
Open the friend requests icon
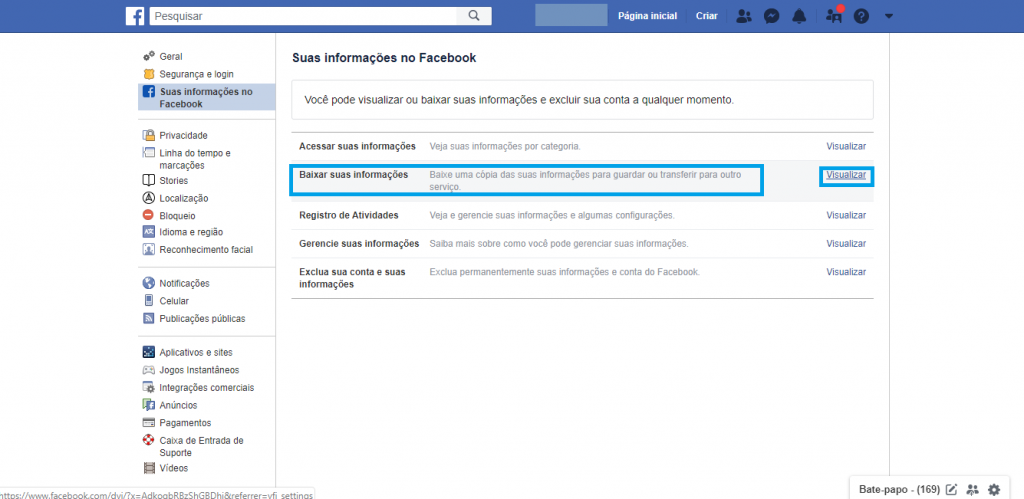coord(744,16)
